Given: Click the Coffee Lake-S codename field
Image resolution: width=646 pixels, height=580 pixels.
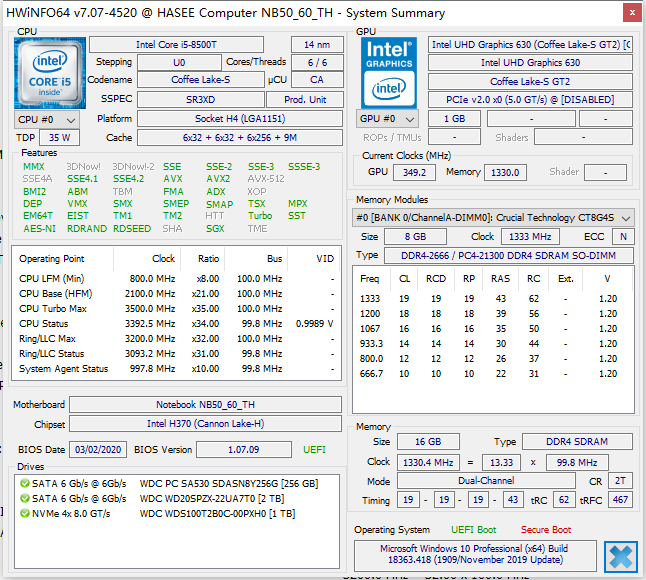Looking at the screenshot, I should click(x=201, y=80).
